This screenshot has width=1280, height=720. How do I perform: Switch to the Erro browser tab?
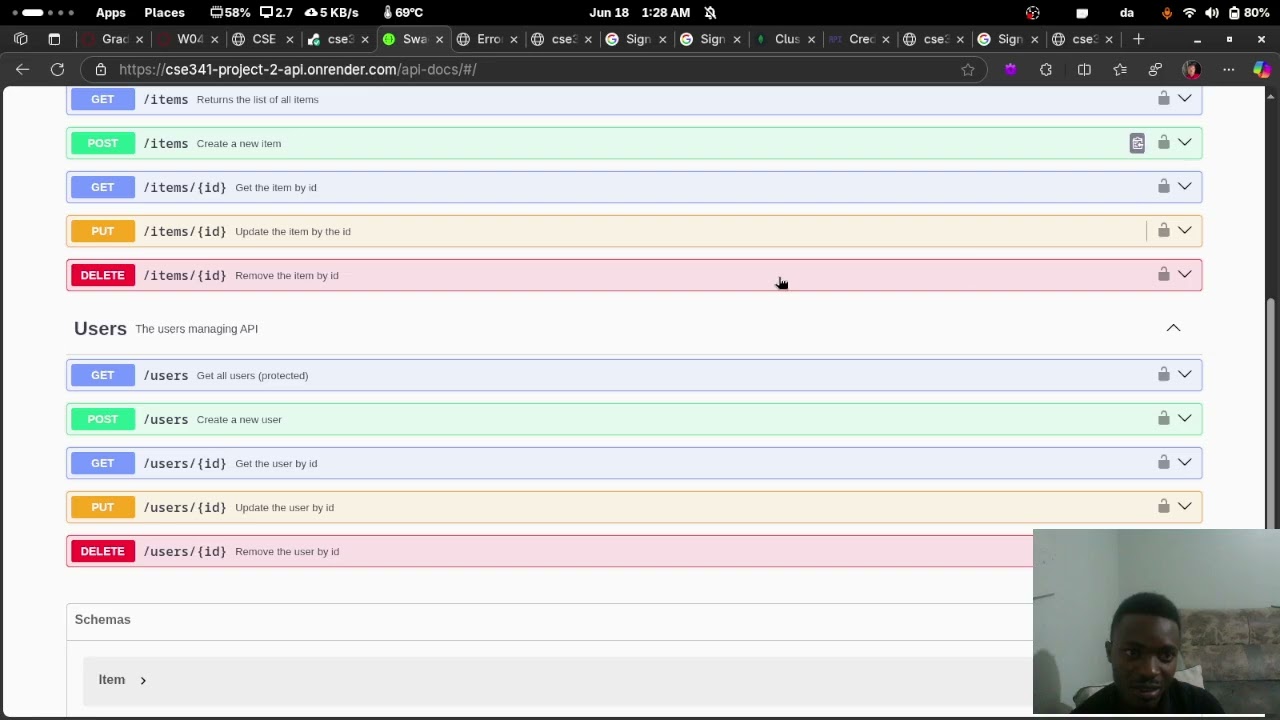tap(488, 39)
